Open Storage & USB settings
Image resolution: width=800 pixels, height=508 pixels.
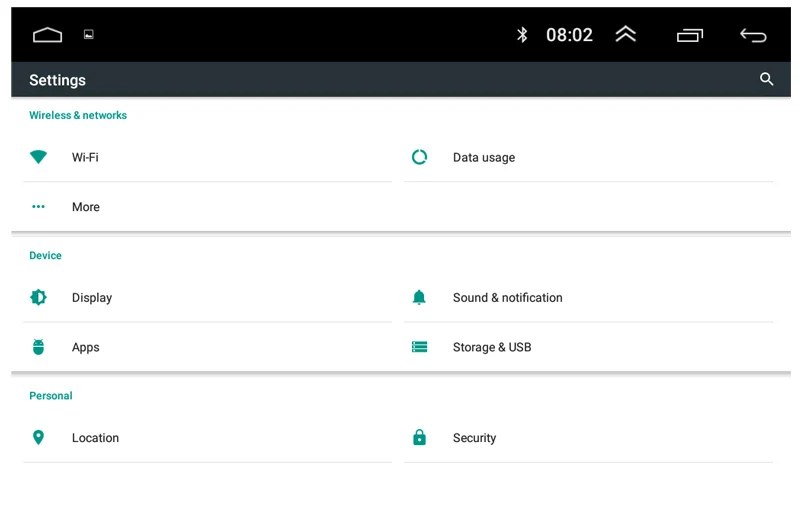point(589,347)
